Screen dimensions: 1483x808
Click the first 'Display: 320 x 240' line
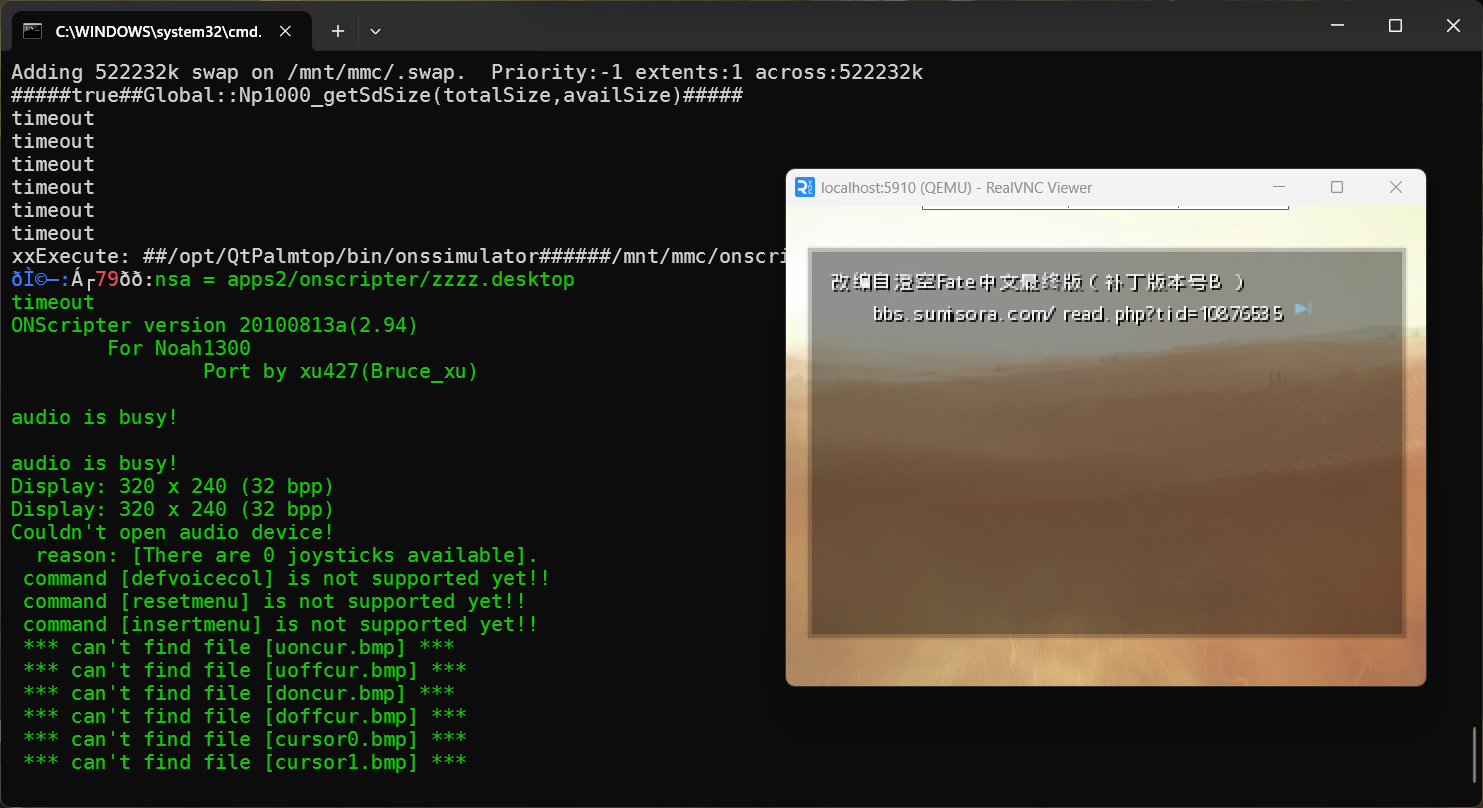172,486
